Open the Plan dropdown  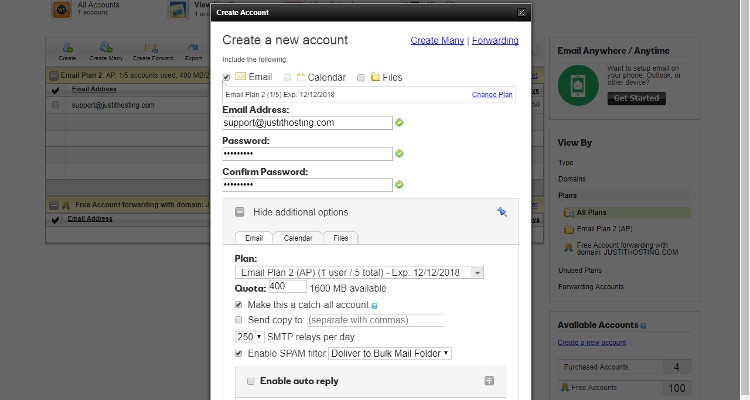coord(359,273)
